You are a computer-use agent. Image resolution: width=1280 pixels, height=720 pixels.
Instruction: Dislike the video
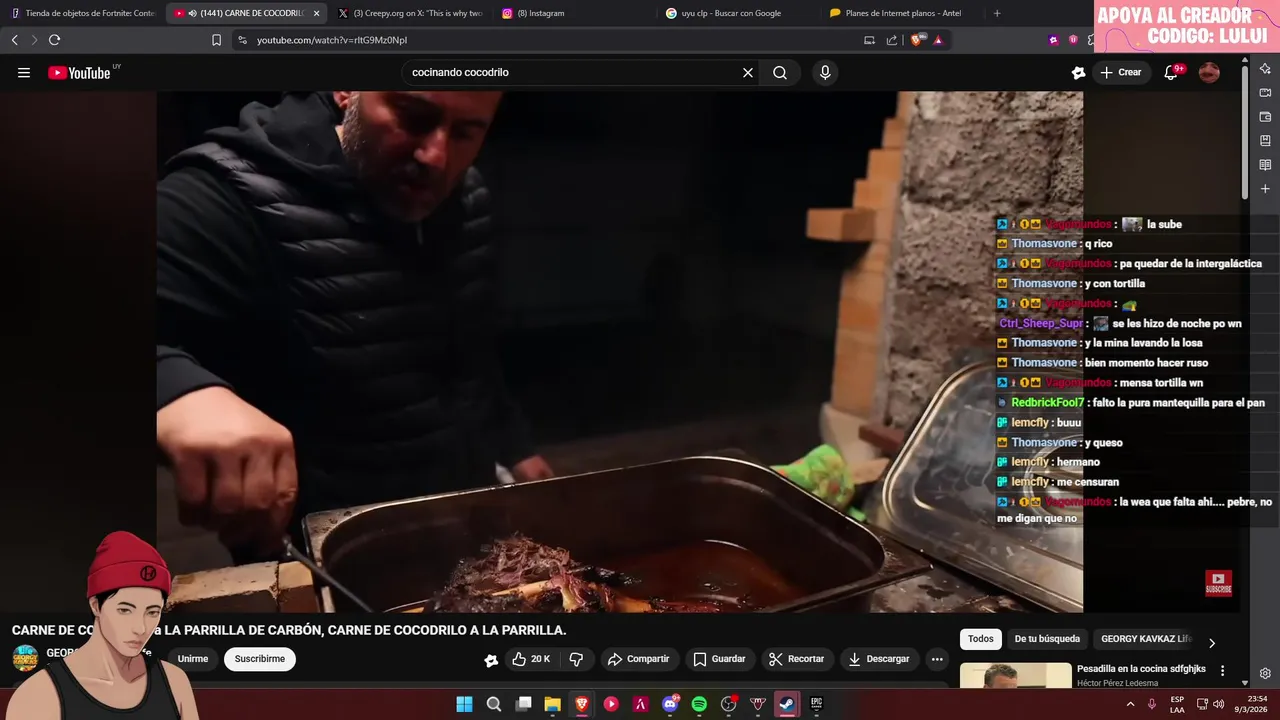[x=576, y=659]
